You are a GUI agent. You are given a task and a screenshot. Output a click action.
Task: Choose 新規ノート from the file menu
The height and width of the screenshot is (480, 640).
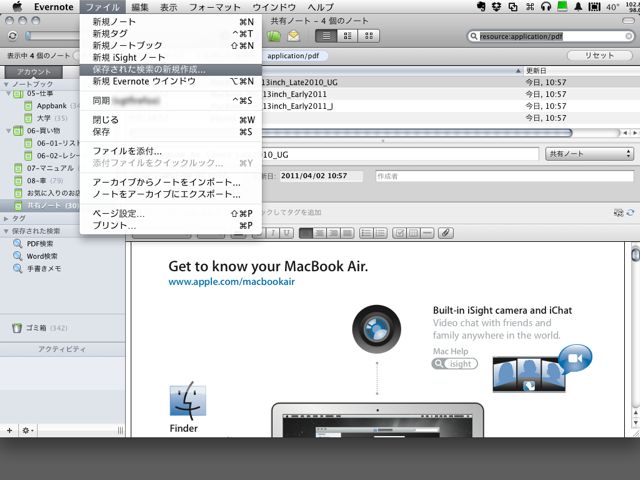click(x=171, y=22)
